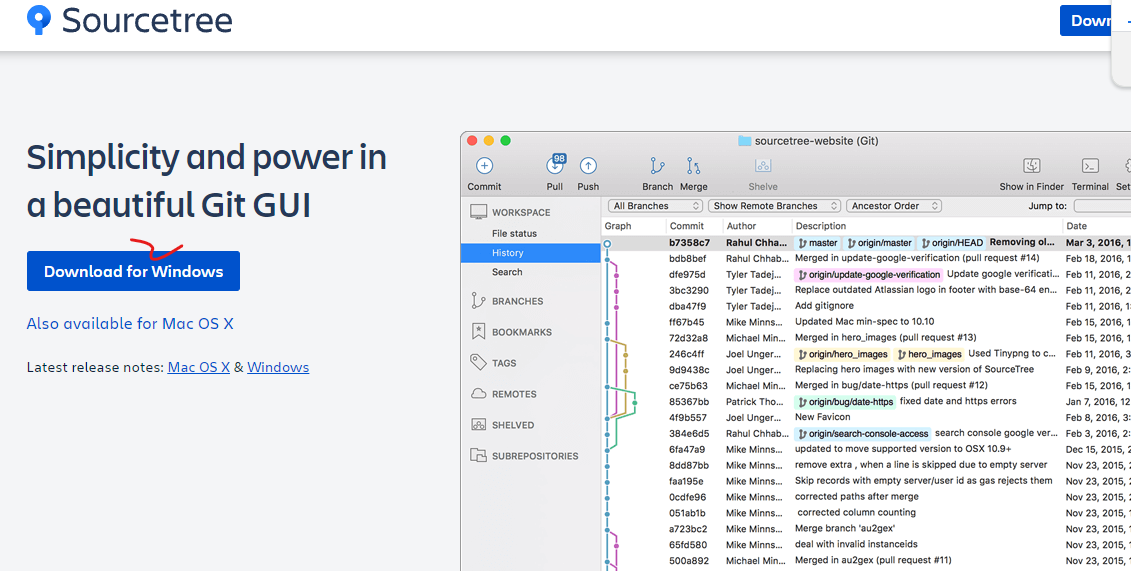Screen dimensions: 1131x578
Task: Click the origin/HEAD branch label
Action: click(x=952, y=243)
